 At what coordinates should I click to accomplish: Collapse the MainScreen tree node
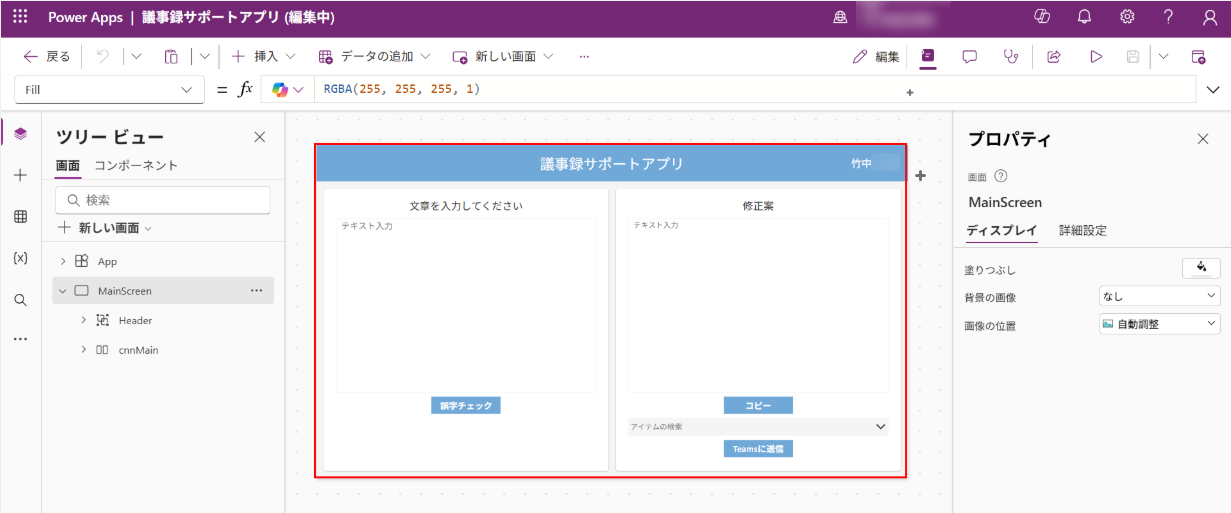(x=63, y=291)
